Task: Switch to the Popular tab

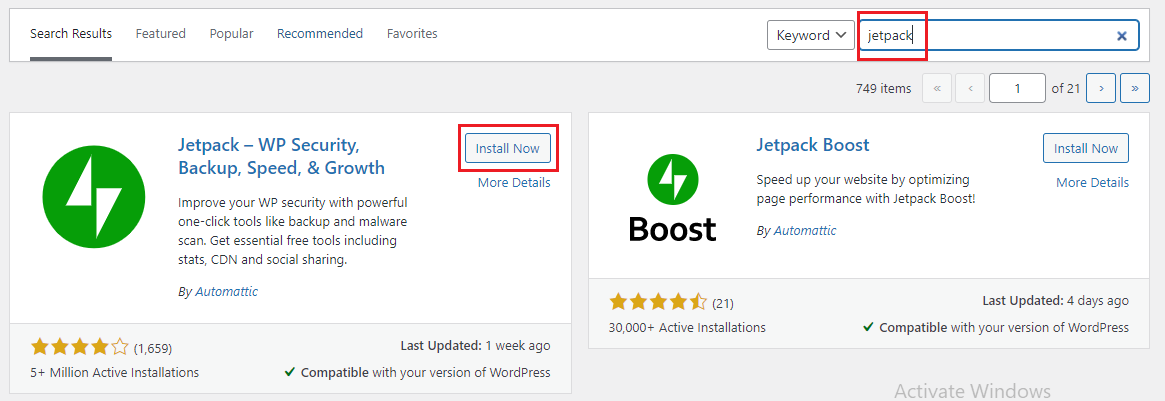Action: point(231,34)
